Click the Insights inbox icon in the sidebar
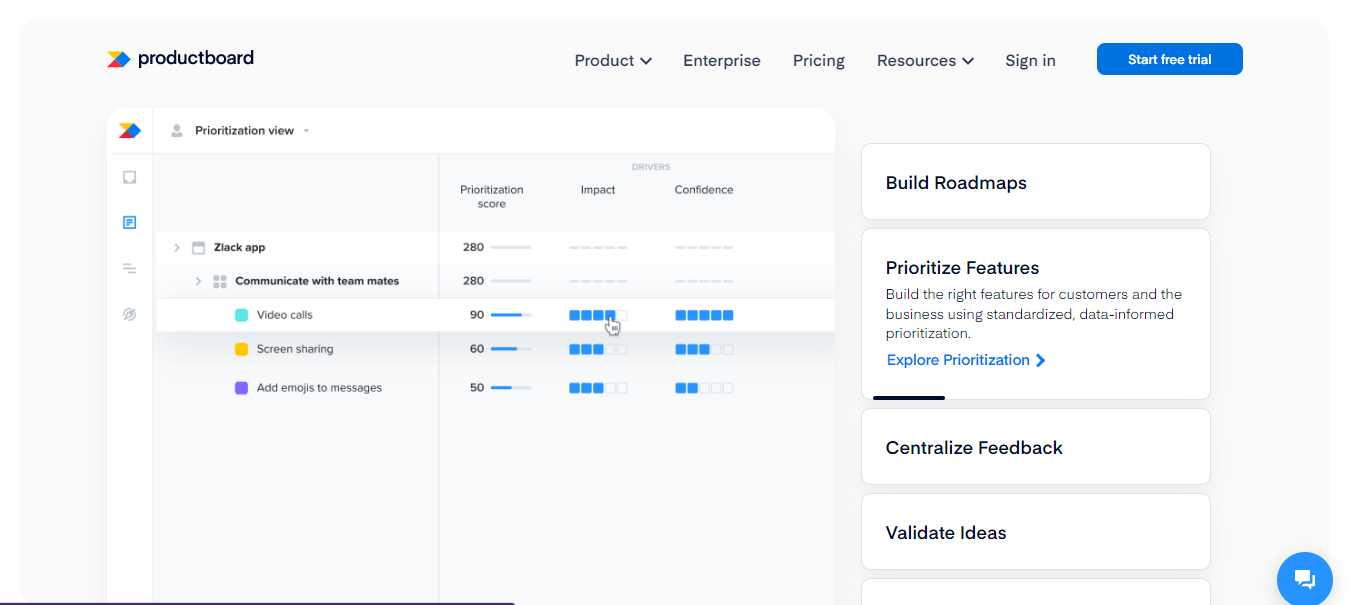1349x605 pixels. point(129,178)
